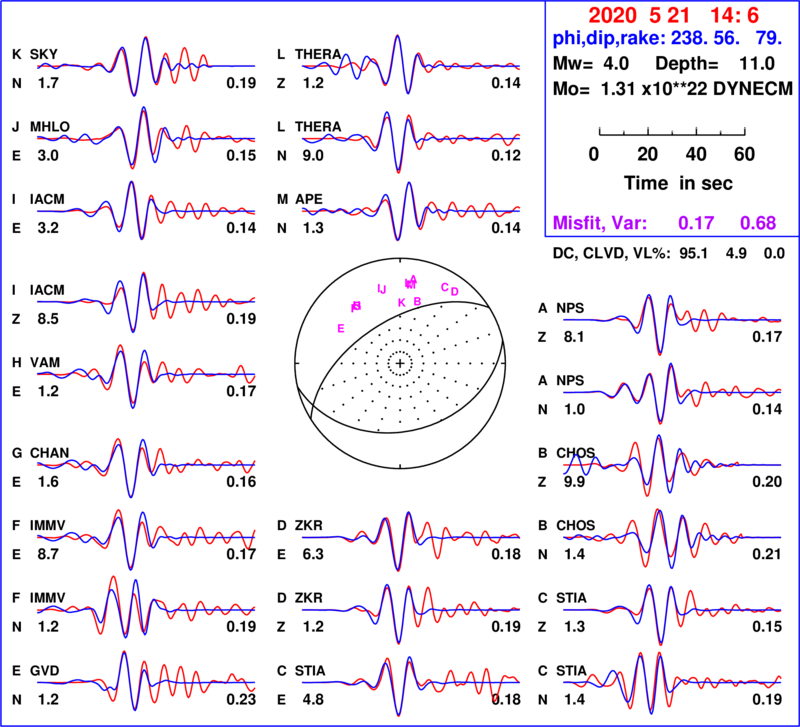Click the GVD misfit value 0.23
This screenshot has height=727, width=800.
(x=241, y=699)
